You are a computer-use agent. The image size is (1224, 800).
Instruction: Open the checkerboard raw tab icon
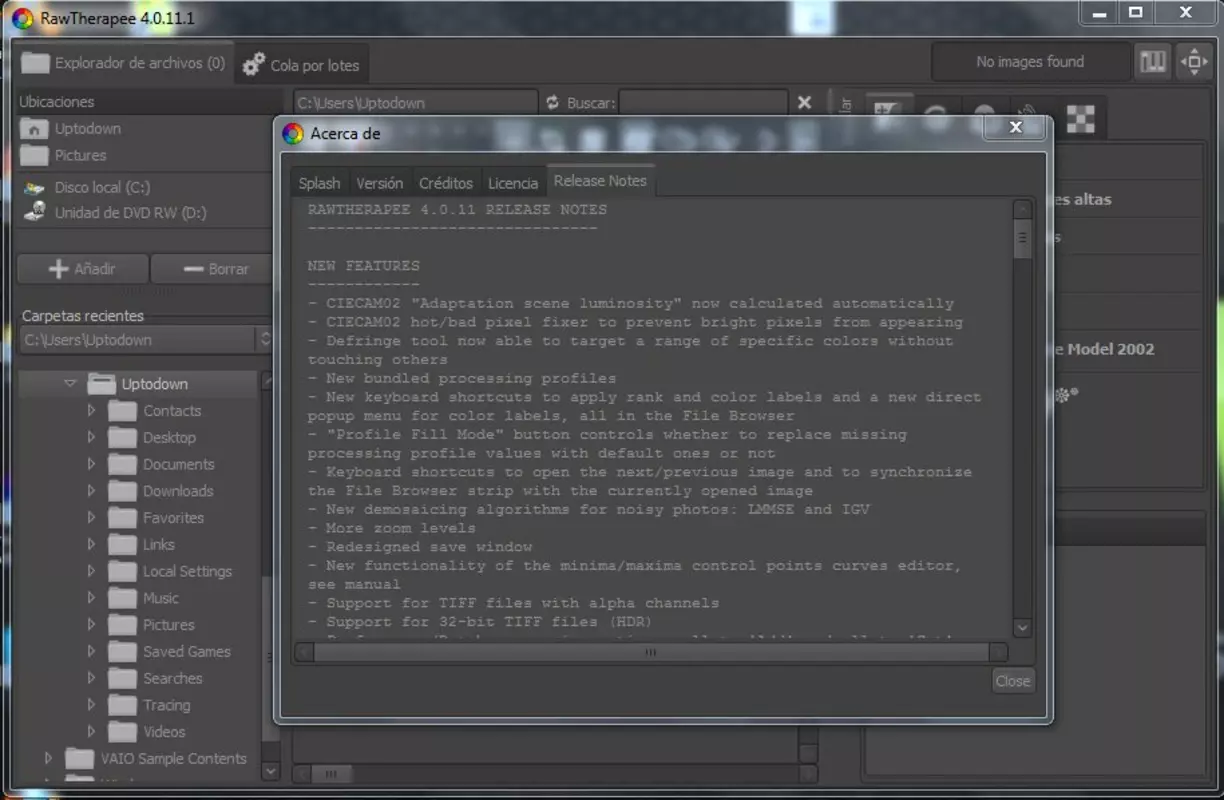click(1080, 119)
